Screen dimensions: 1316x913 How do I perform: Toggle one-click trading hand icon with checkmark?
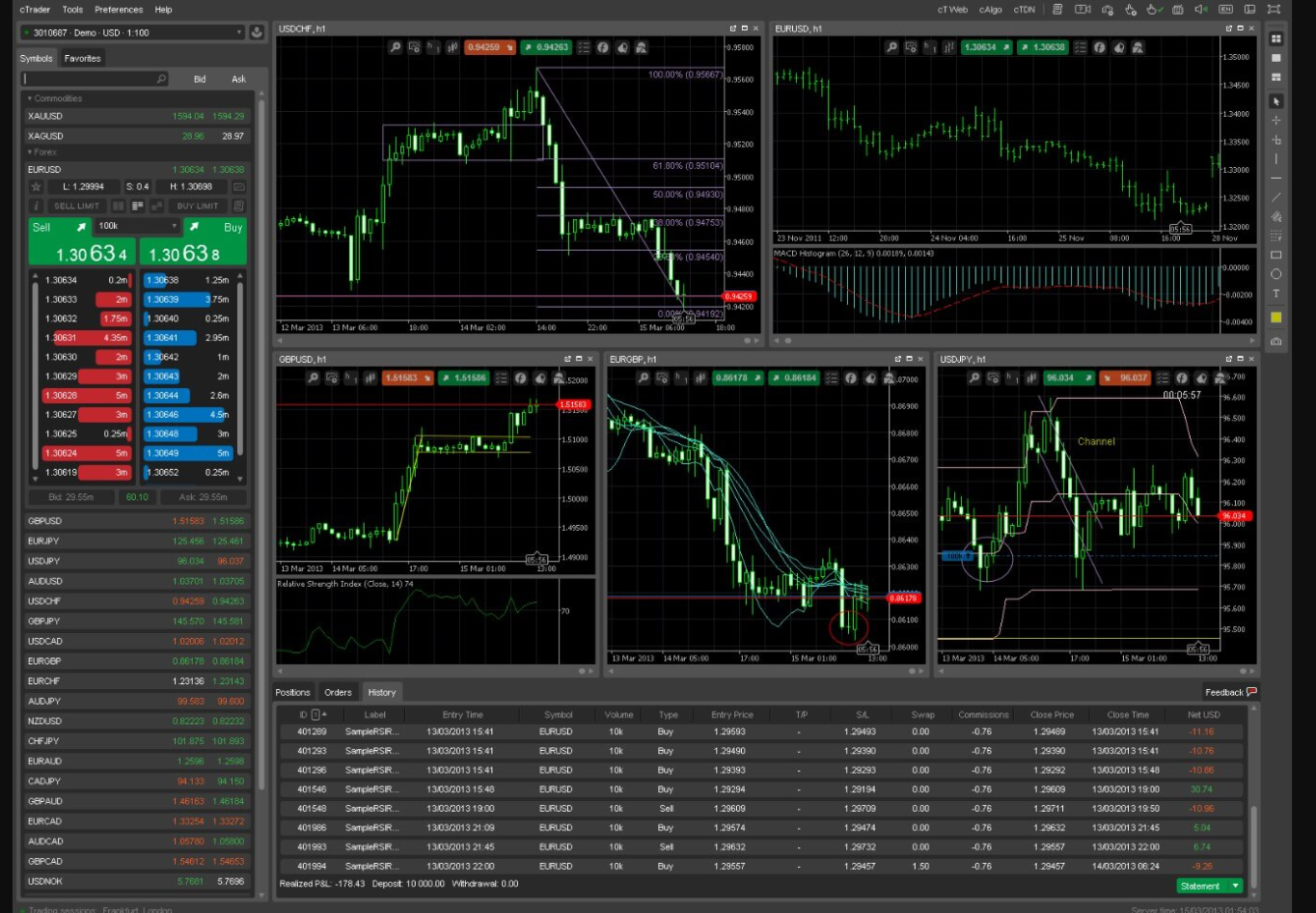(1154, 10)
